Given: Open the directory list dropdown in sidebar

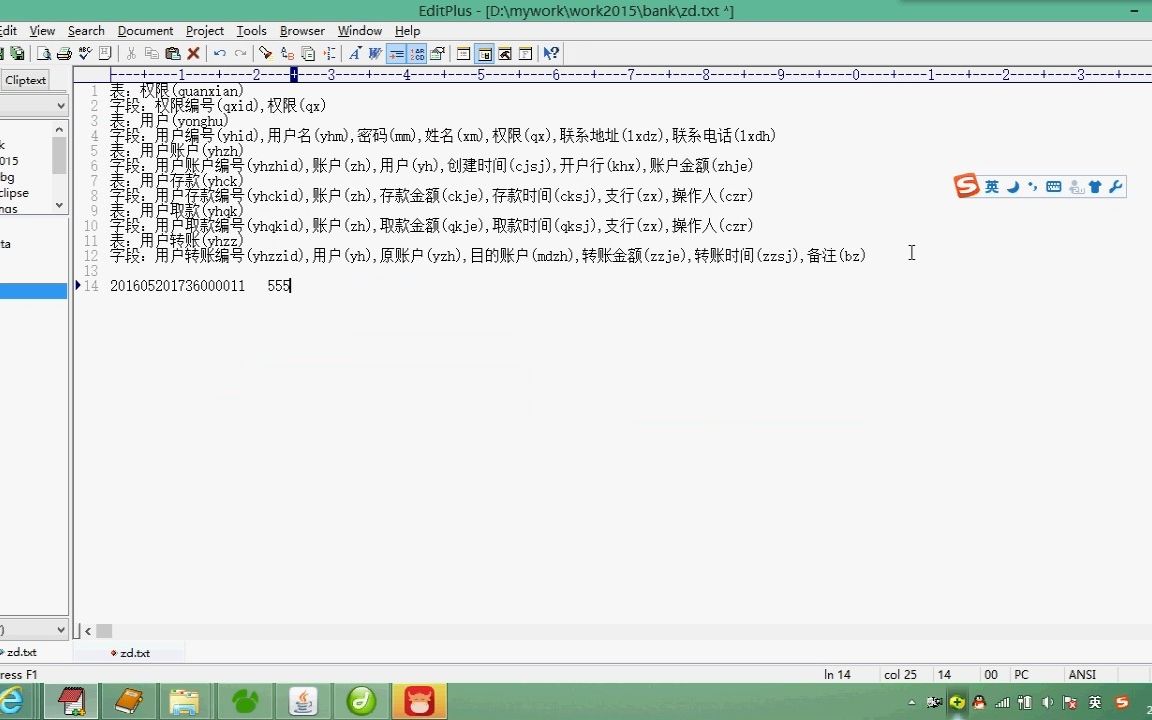Looking at the screenshot, I should [35, 104].
